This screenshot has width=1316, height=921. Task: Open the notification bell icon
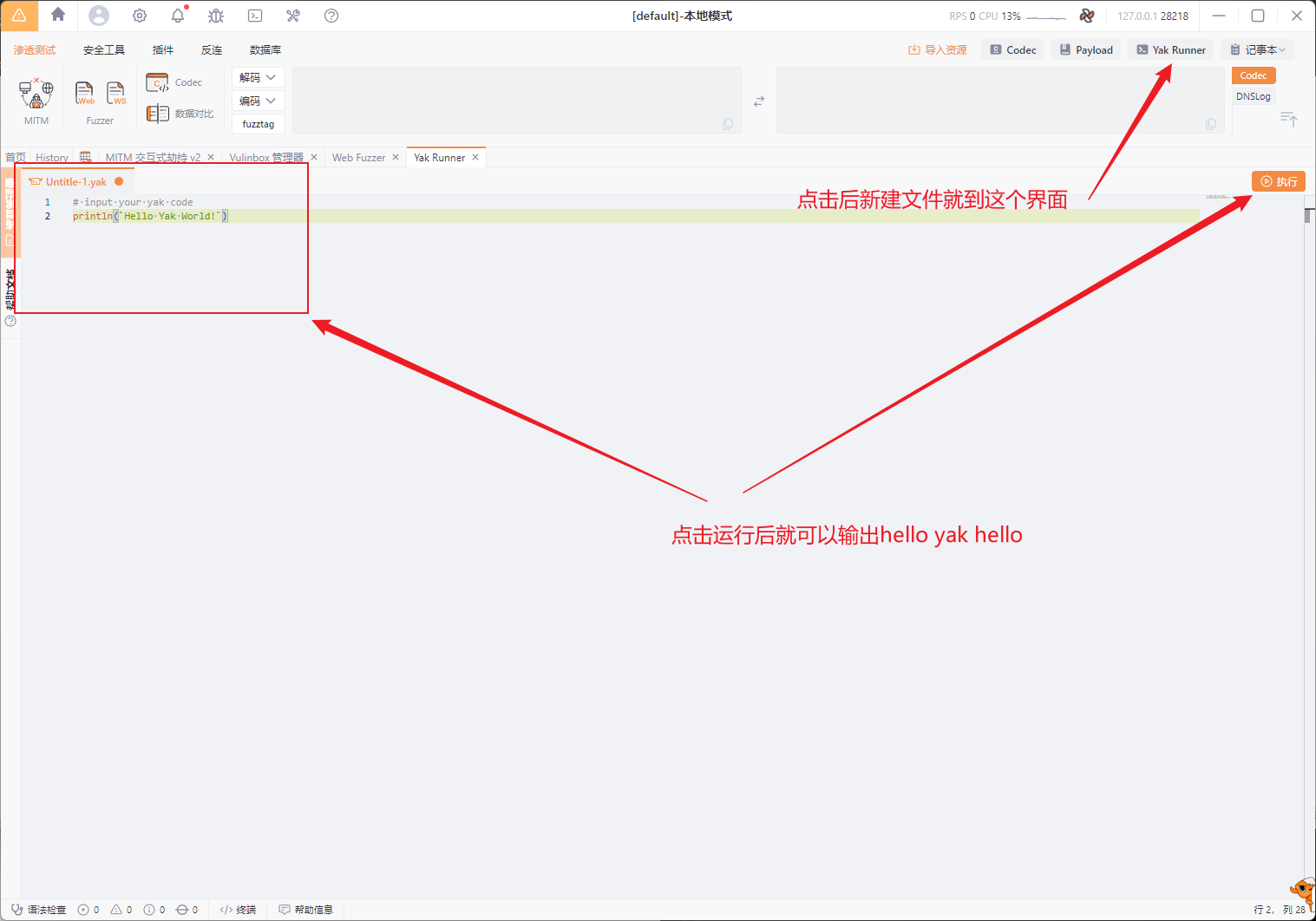coord(179,15)
